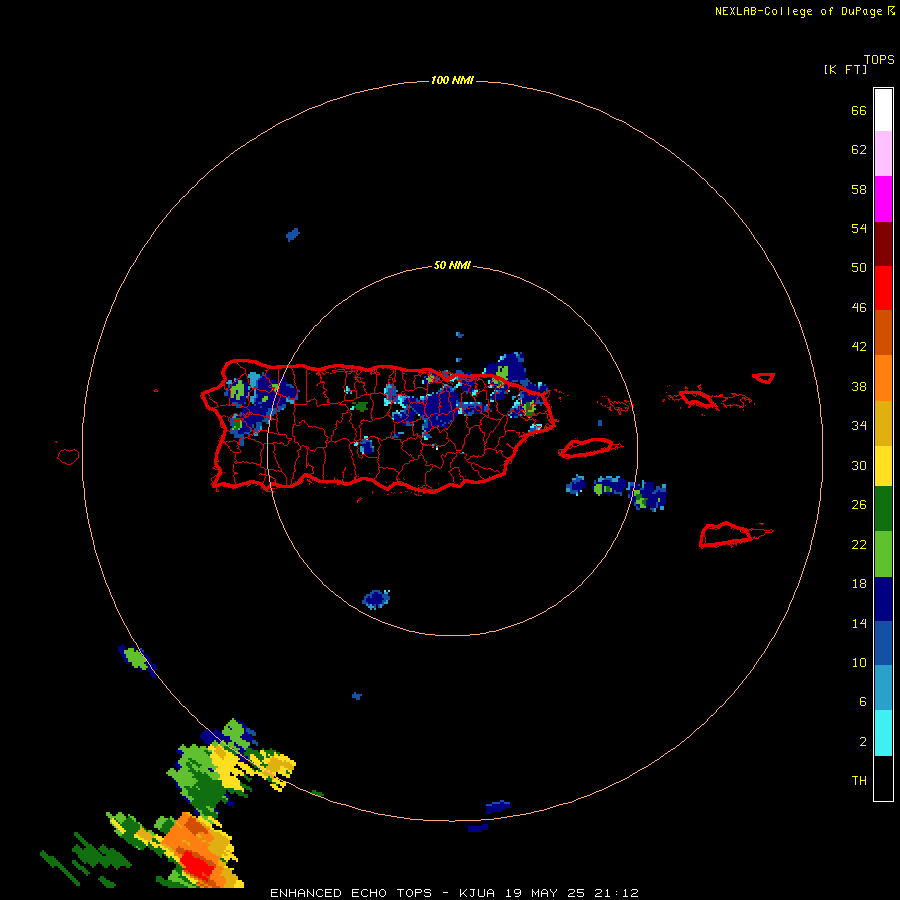Click the light pink legend swatch
The width and height of the screenshot is (900, 900).
pyautogui.click(x=883, y=153)
